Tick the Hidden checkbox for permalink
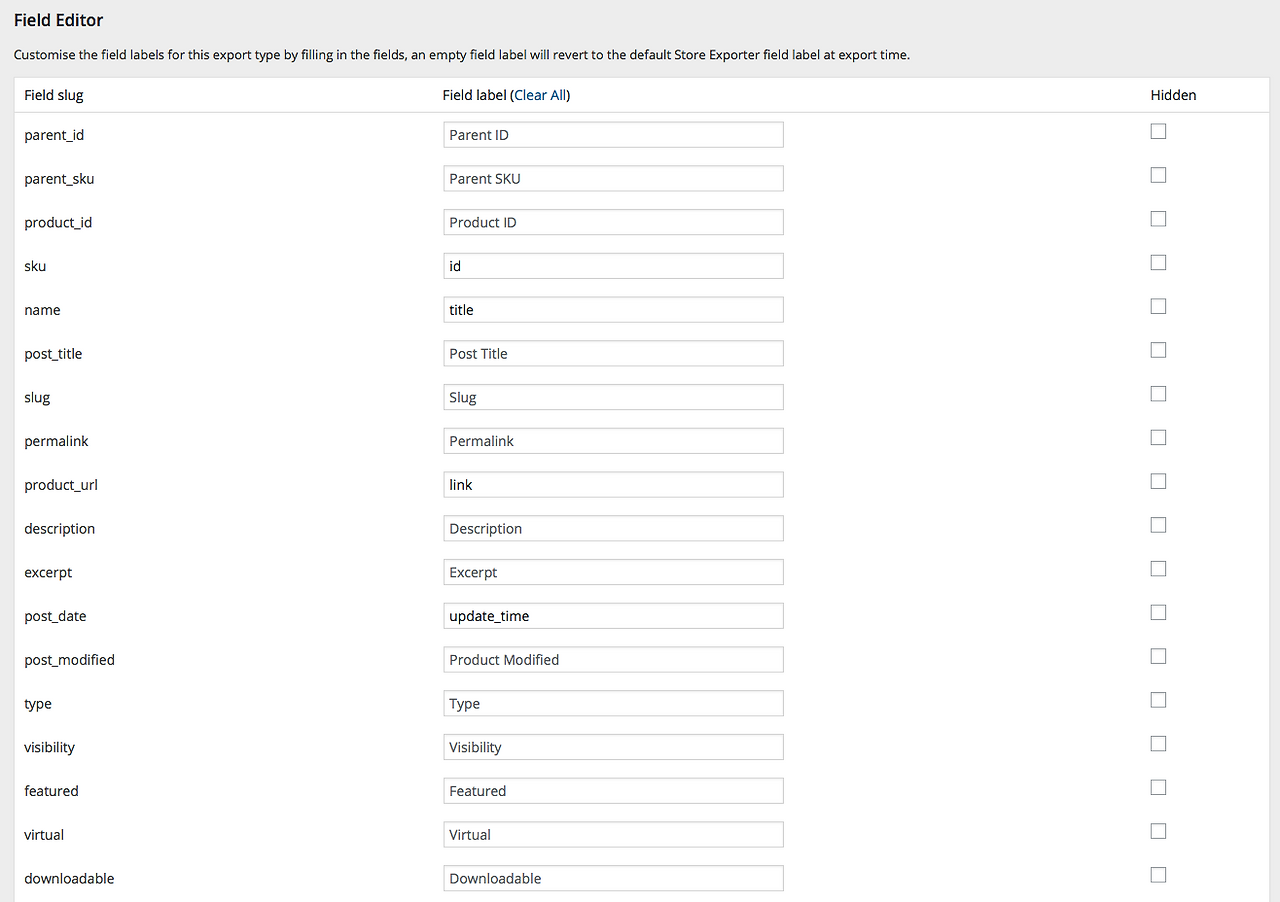 pyautogui.click(x=1158, y=437)
